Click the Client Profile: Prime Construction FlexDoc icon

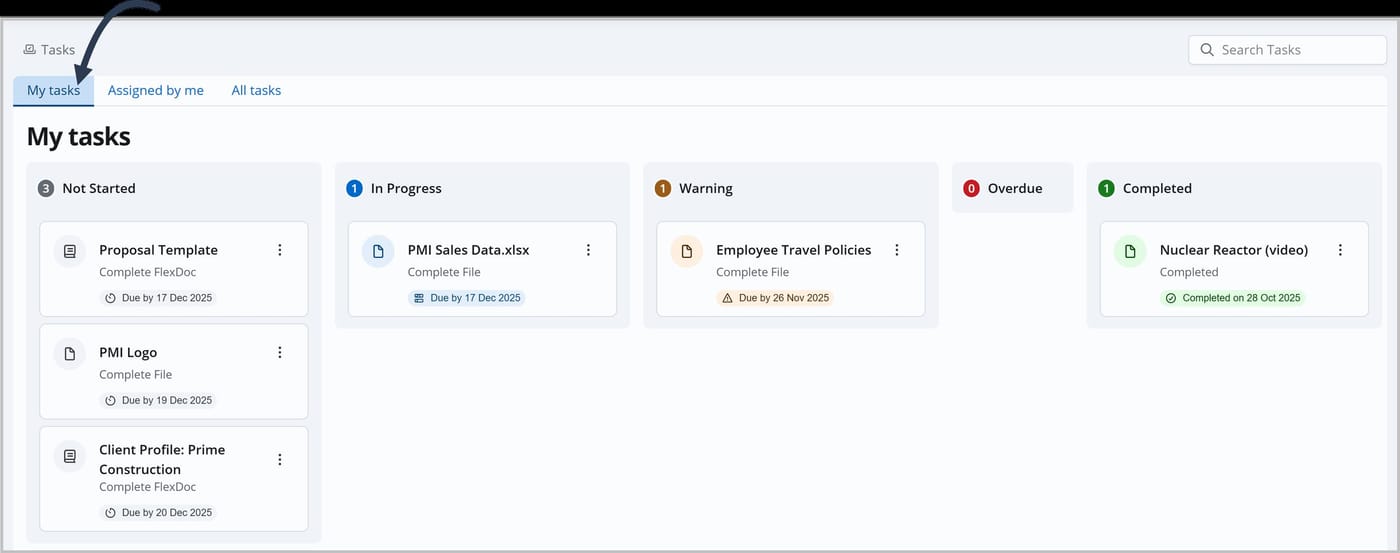[70, 456]
